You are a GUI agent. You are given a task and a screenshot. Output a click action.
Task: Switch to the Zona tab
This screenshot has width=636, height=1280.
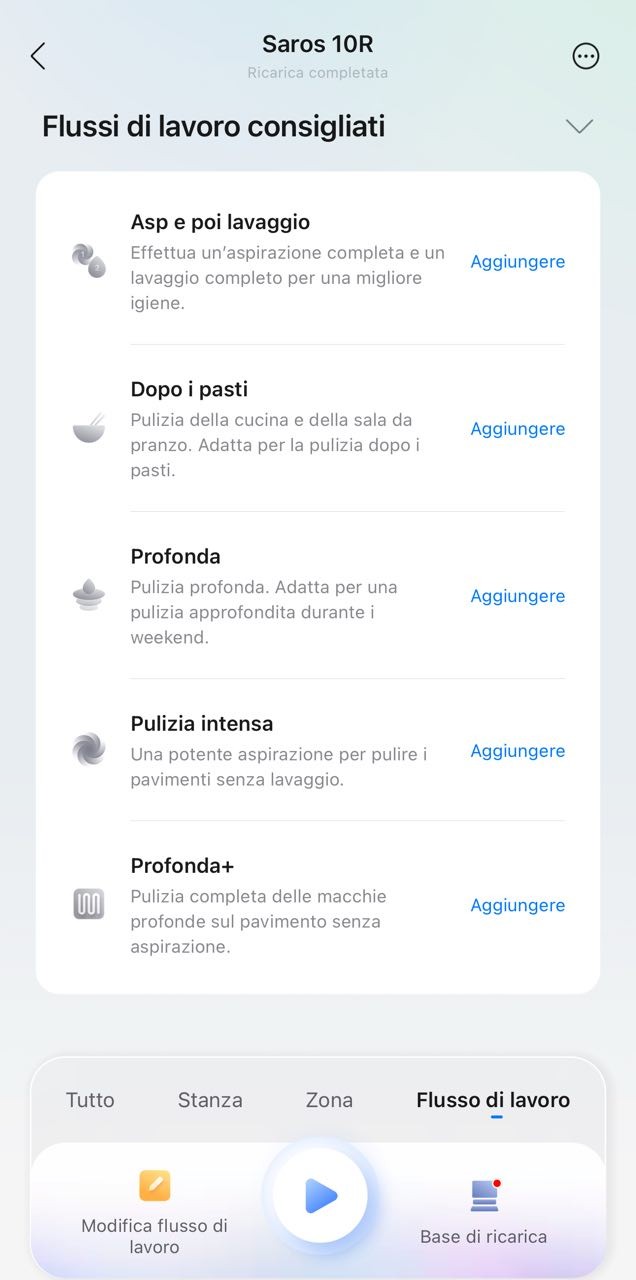click(x=329, y=1100)
